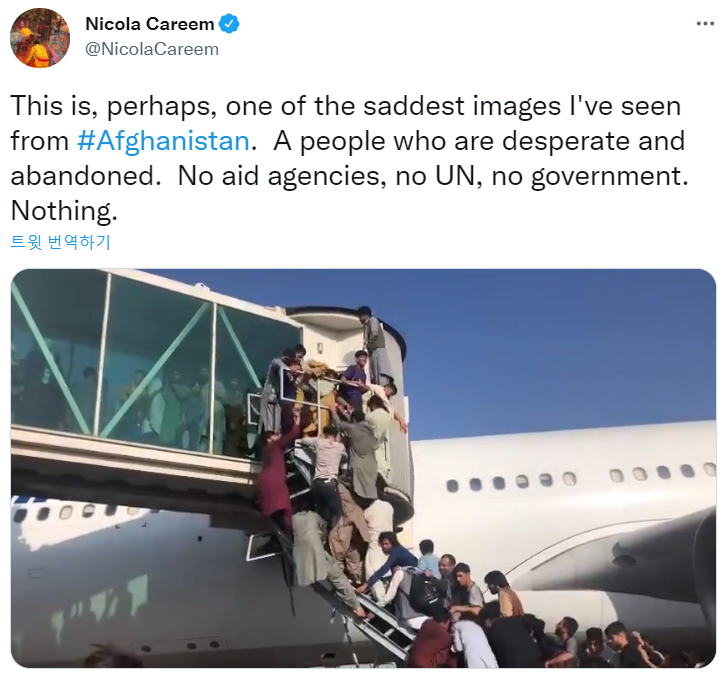Click the Korean translate tweet link

[x=61, y=242]
